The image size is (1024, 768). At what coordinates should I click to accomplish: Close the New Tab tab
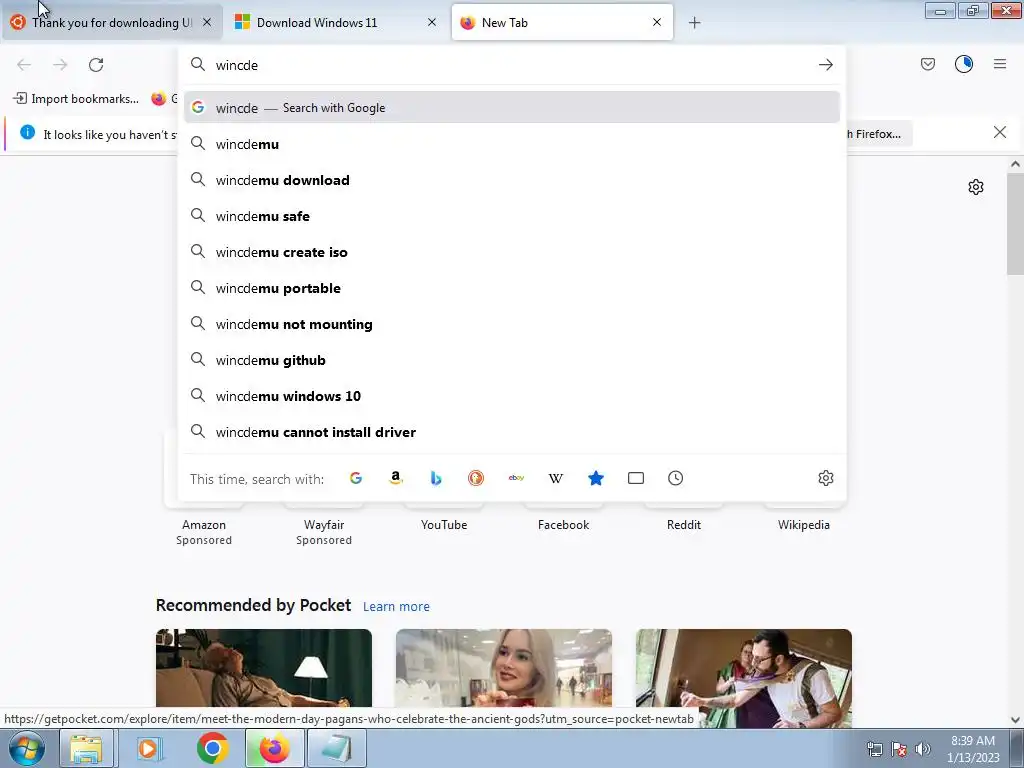657,22
